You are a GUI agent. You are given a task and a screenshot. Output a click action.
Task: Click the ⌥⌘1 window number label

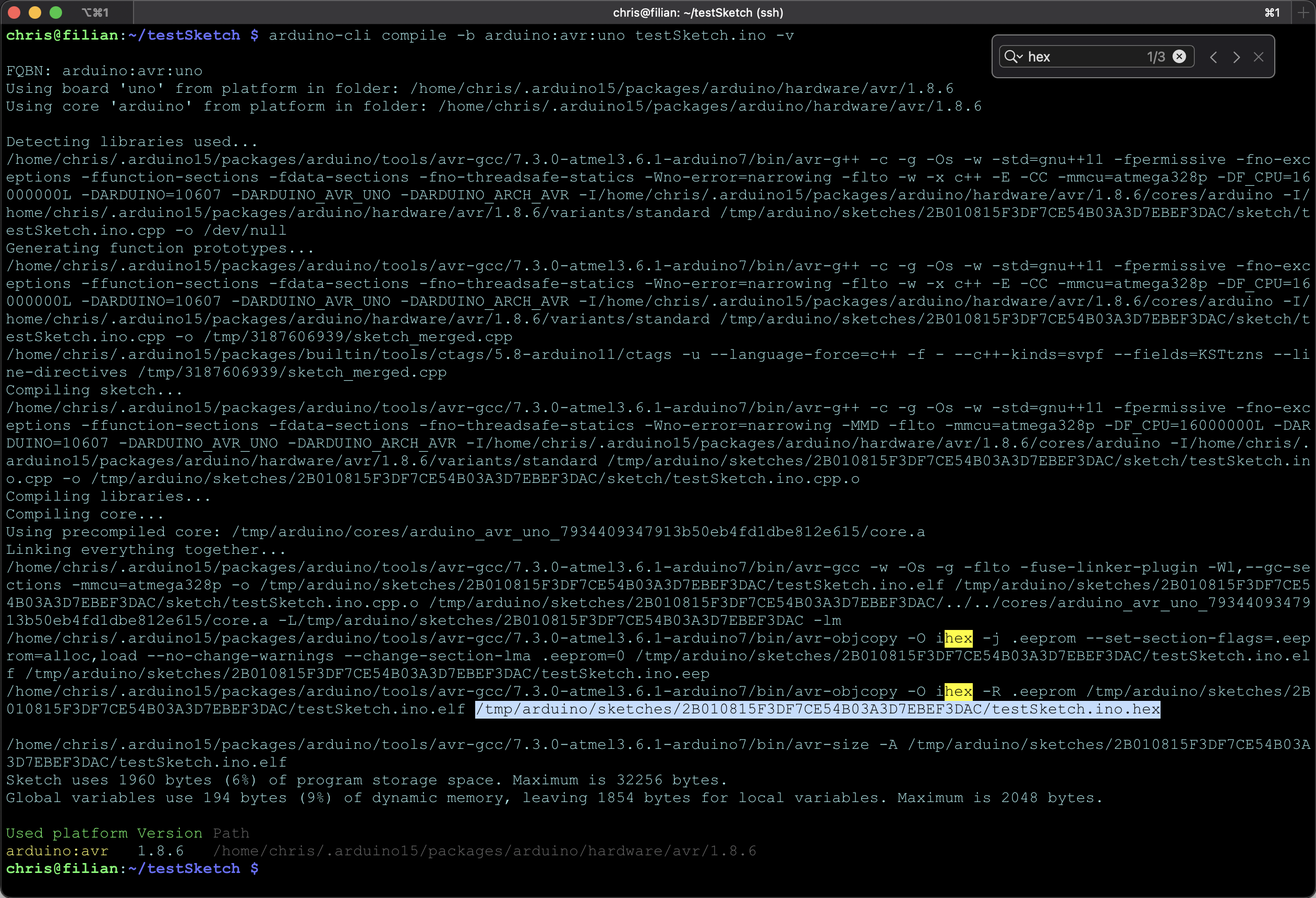tap(94, 13)
